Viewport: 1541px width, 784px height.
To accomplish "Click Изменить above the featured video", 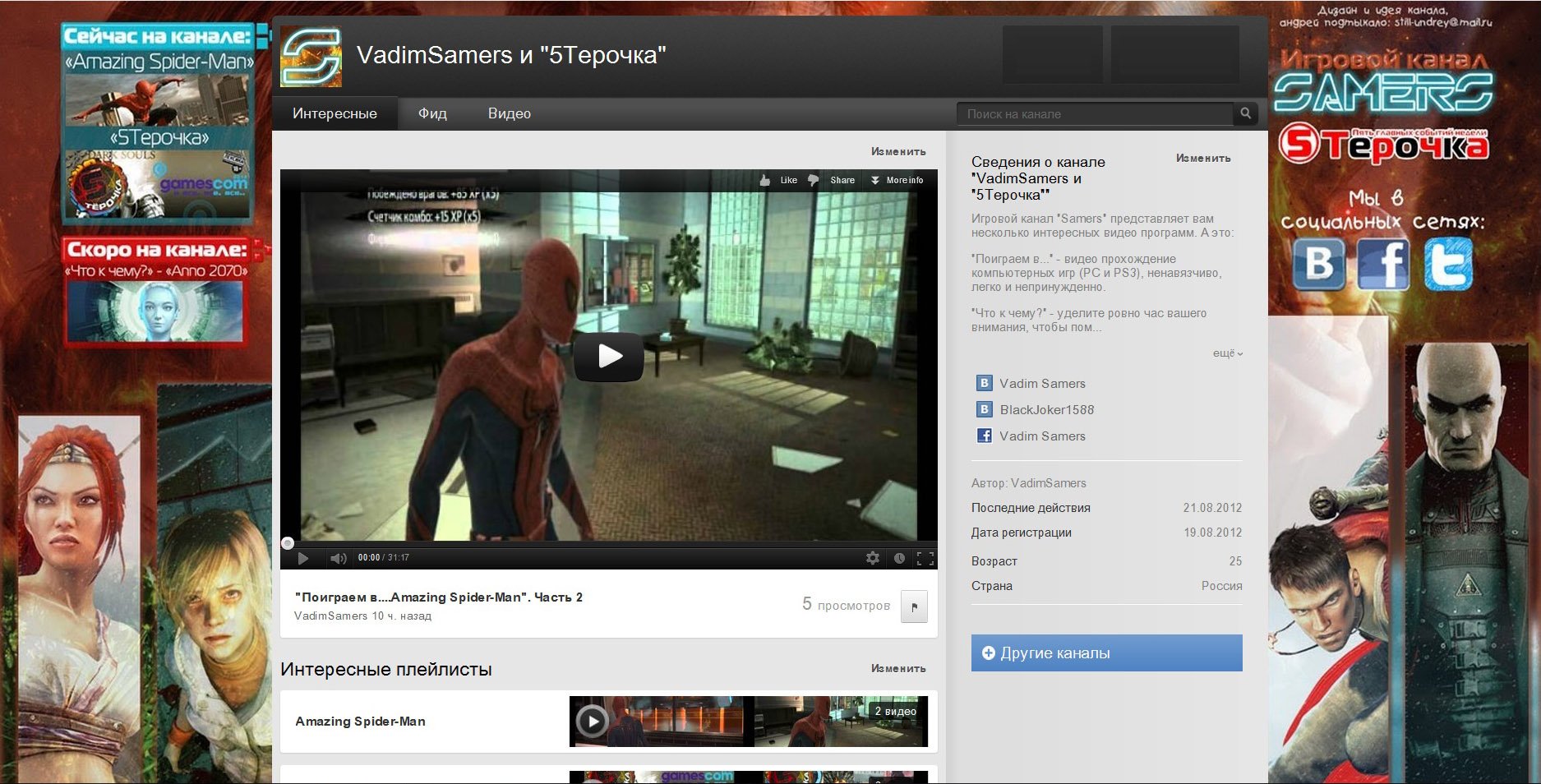I will click(898, 151).
